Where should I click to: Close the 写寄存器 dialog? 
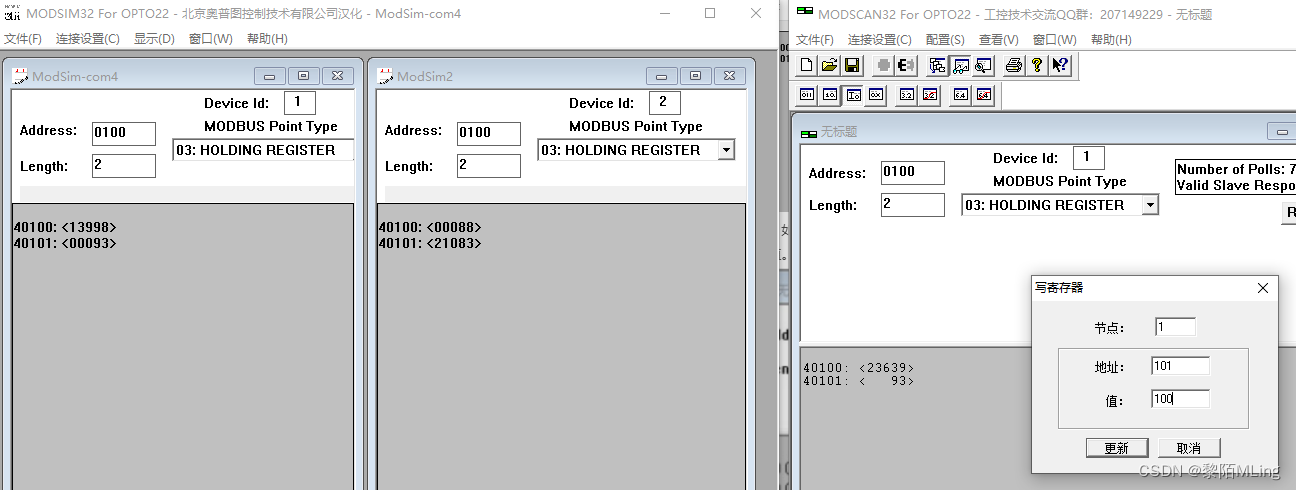click(1262, 288)
